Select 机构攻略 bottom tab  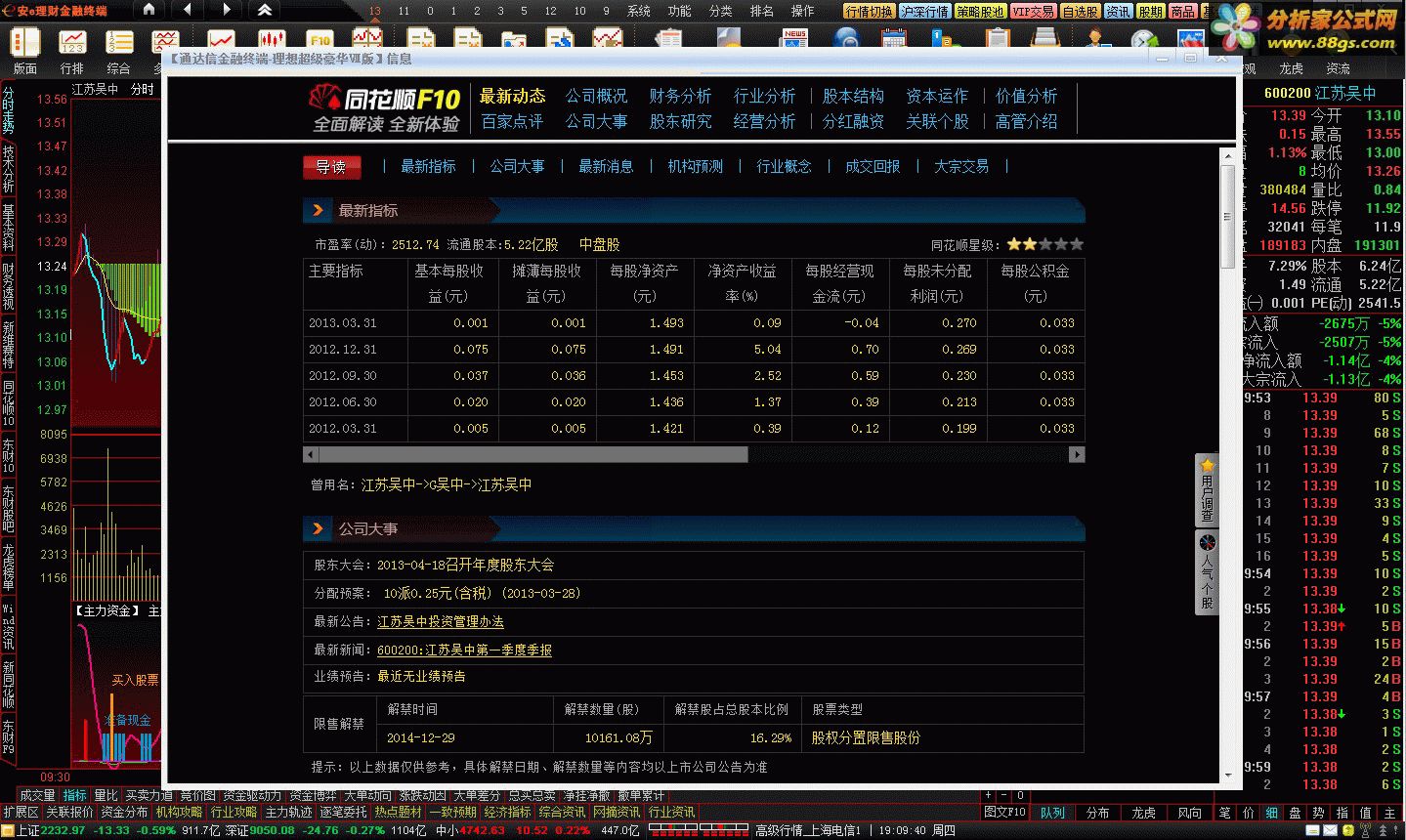[x=179, y=812]
